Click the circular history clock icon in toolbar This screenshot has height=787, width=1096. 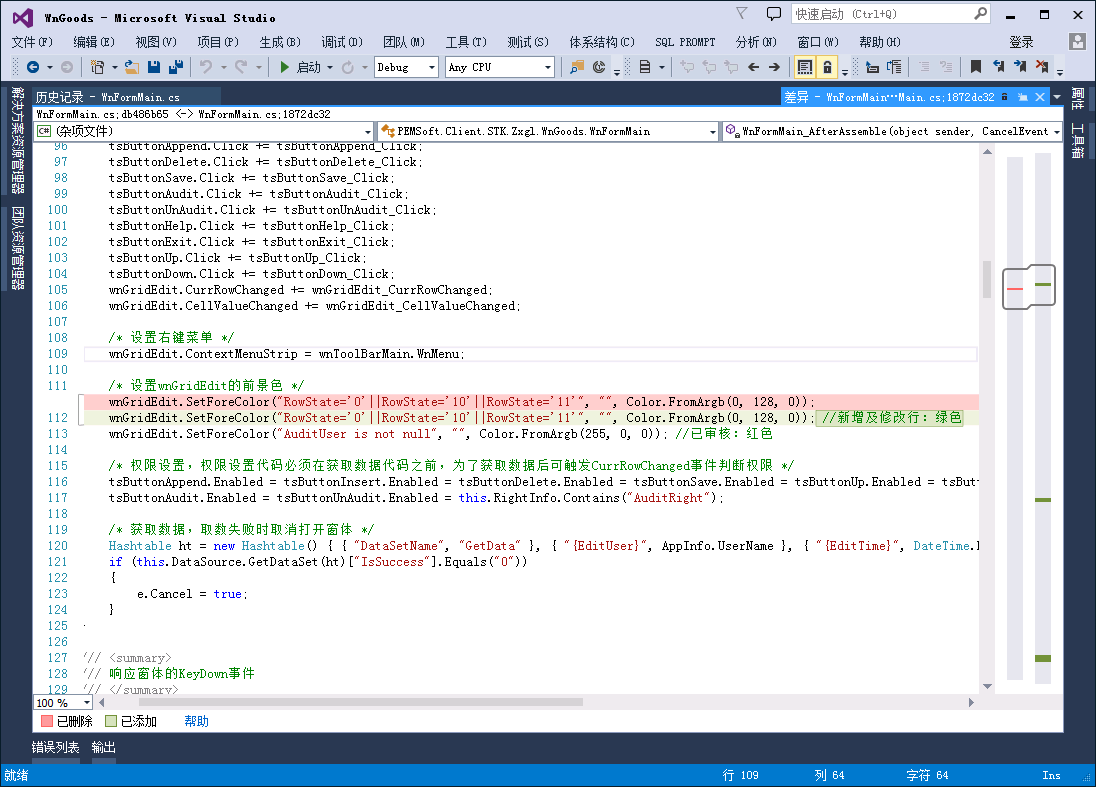[x=599, y=67]
